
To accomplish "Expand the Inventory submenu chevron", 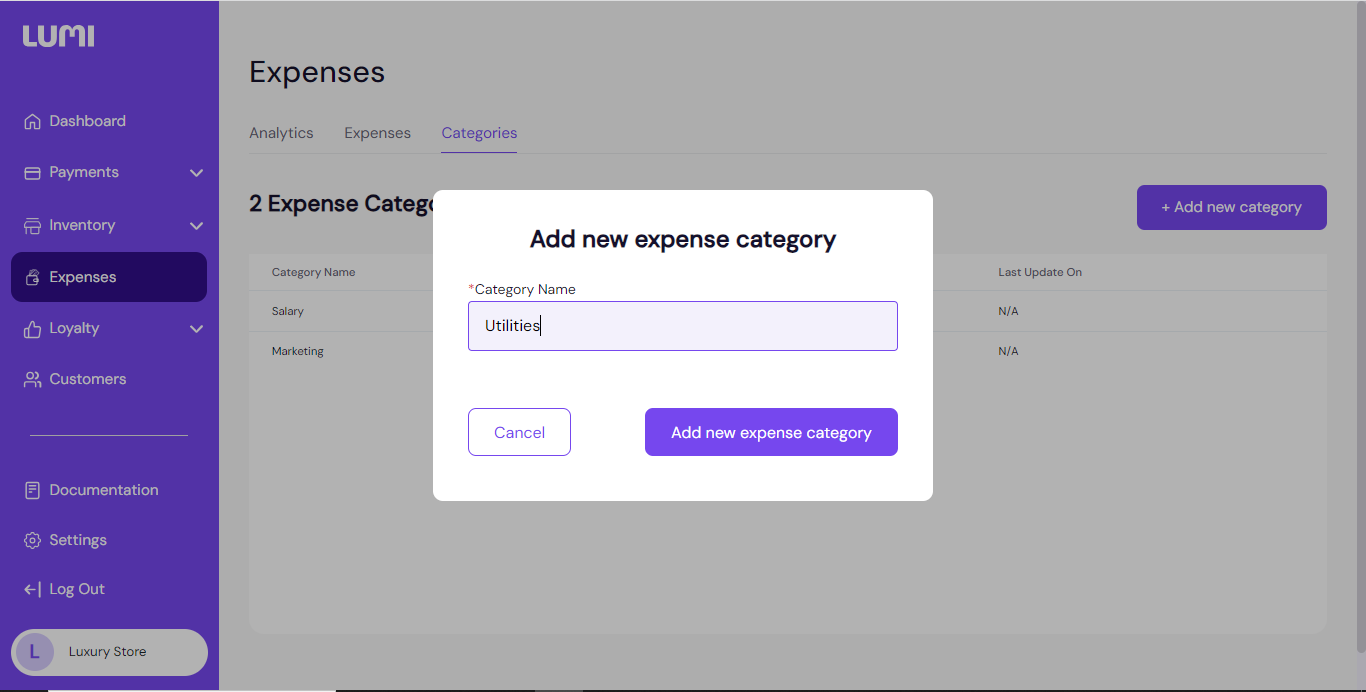I will click(x=196, y=226).
